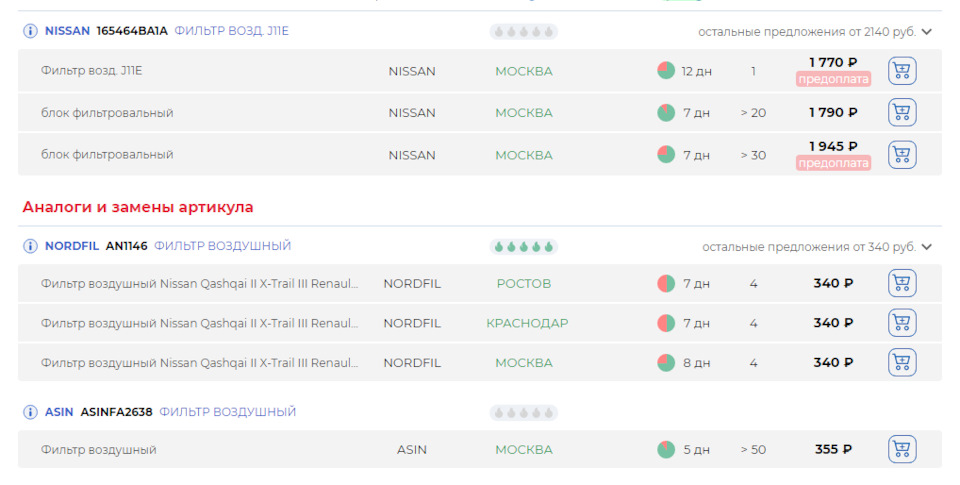Select article number ASINFA2638
The height and width of the screenshot is (485, 960).
click(116, 412)
